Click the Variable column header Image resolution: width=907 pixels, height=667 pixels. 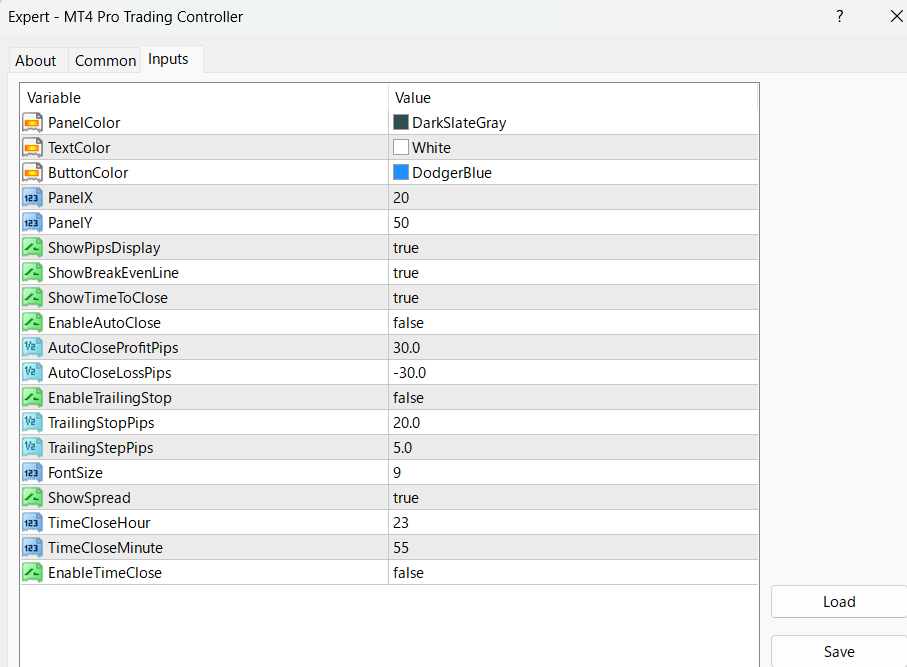(54, 98)
